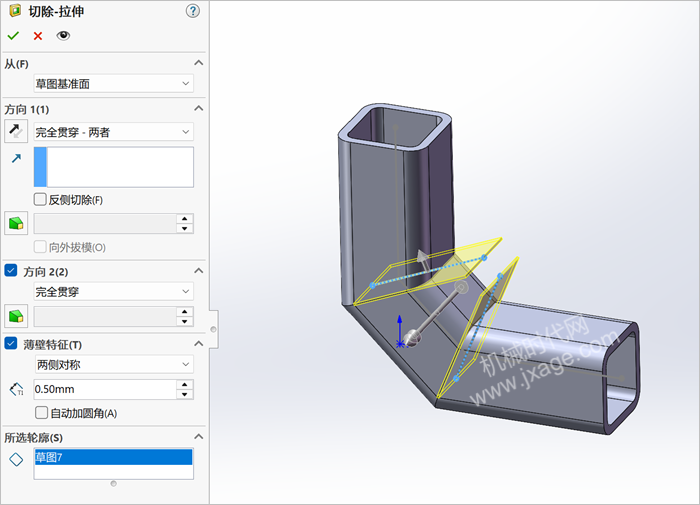Reverse direction button in 方向 1
Screen dimensions: 700x505
pos(16,131)
